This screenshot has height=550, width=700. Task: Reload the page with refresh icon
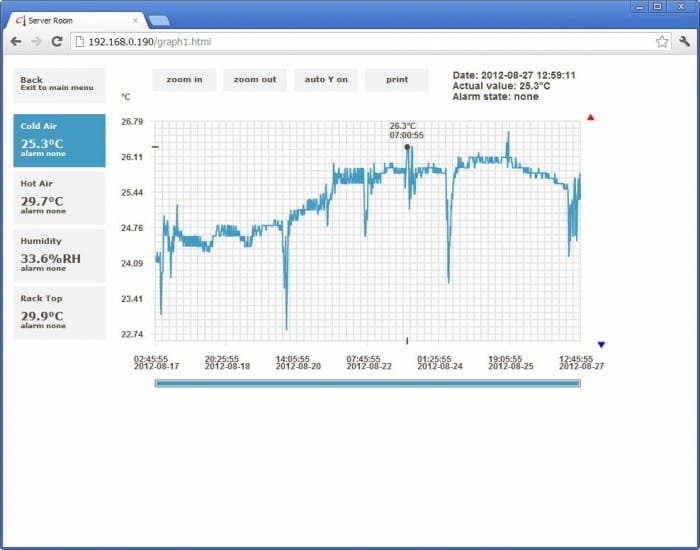57,42
